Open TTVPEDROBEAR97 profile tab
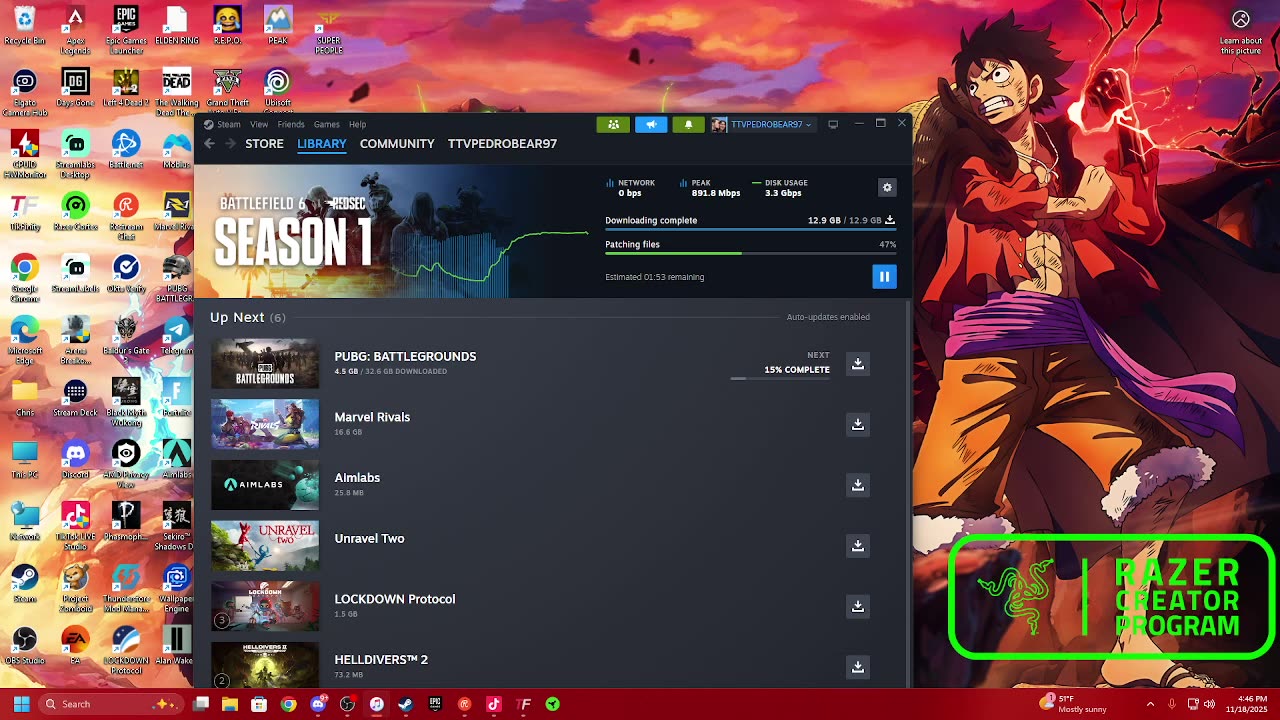 502,144
